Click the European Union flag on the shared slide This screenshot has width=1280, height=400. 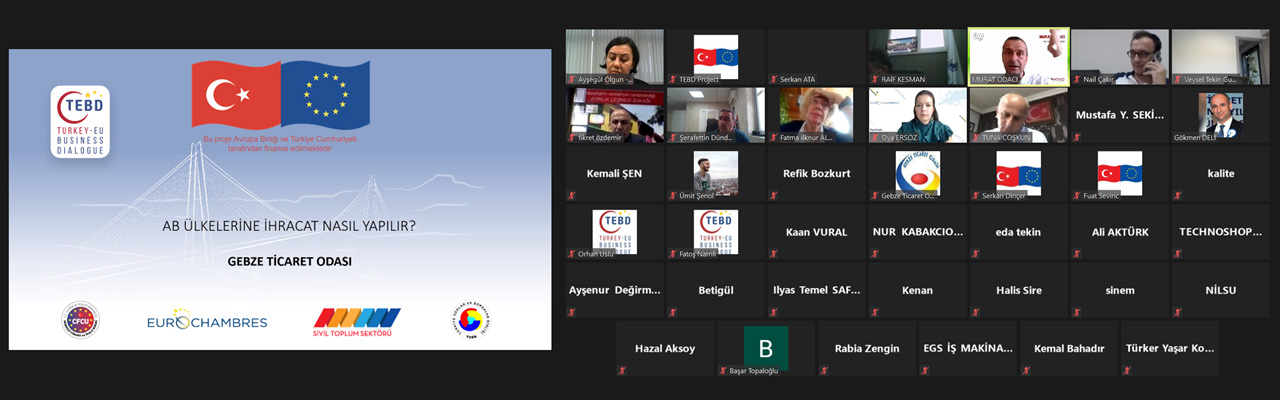tap(325, 95)
